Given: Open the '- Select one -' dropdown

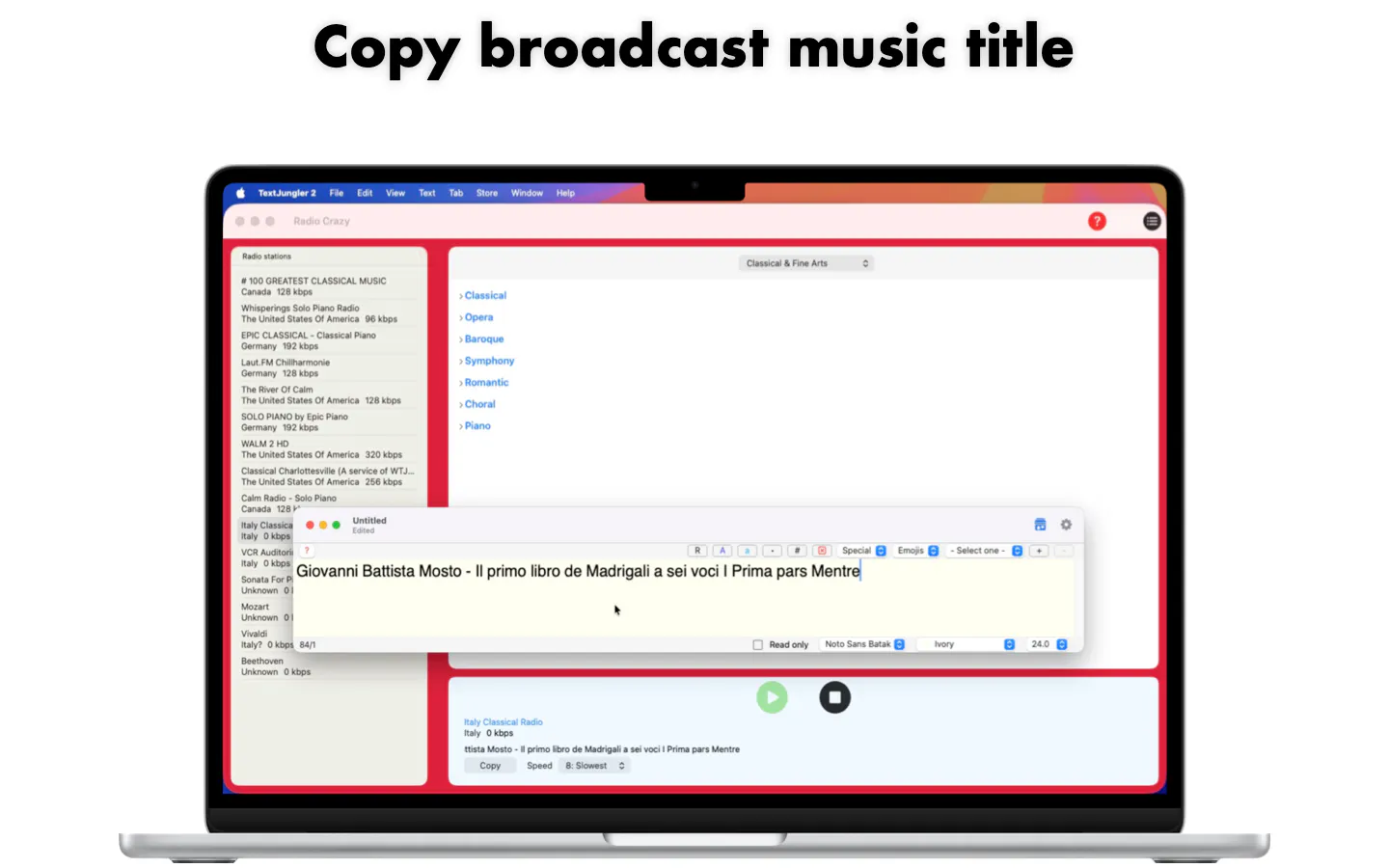Looking at the screenshot, I should (985, 551).
